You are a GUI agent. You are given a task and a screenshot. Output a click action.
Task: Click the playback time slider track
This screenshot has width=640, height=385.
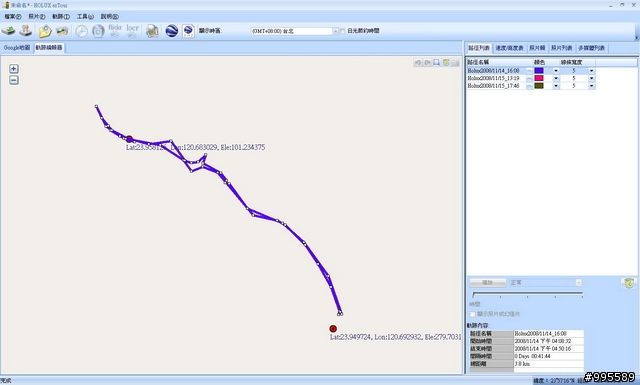tap(527, 293)
